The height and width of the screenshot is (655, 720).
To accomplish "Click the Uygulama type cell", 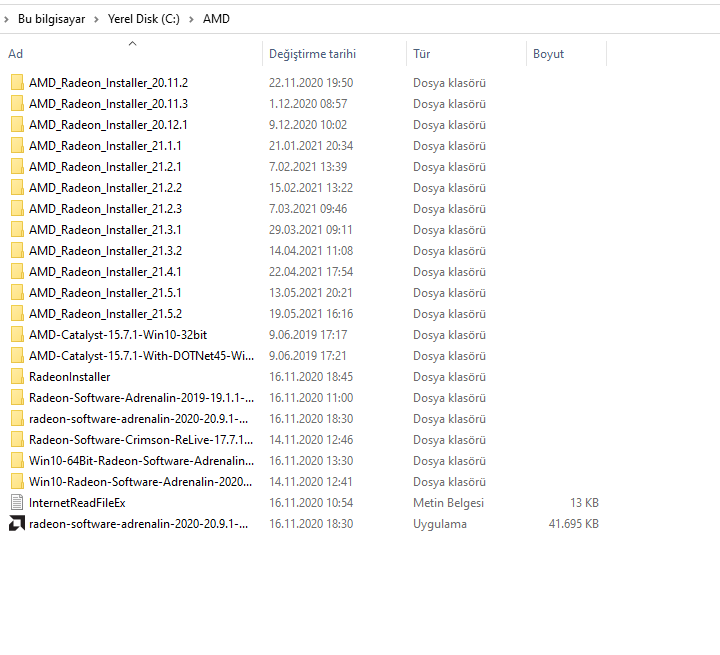I will (x=440, y=524).
